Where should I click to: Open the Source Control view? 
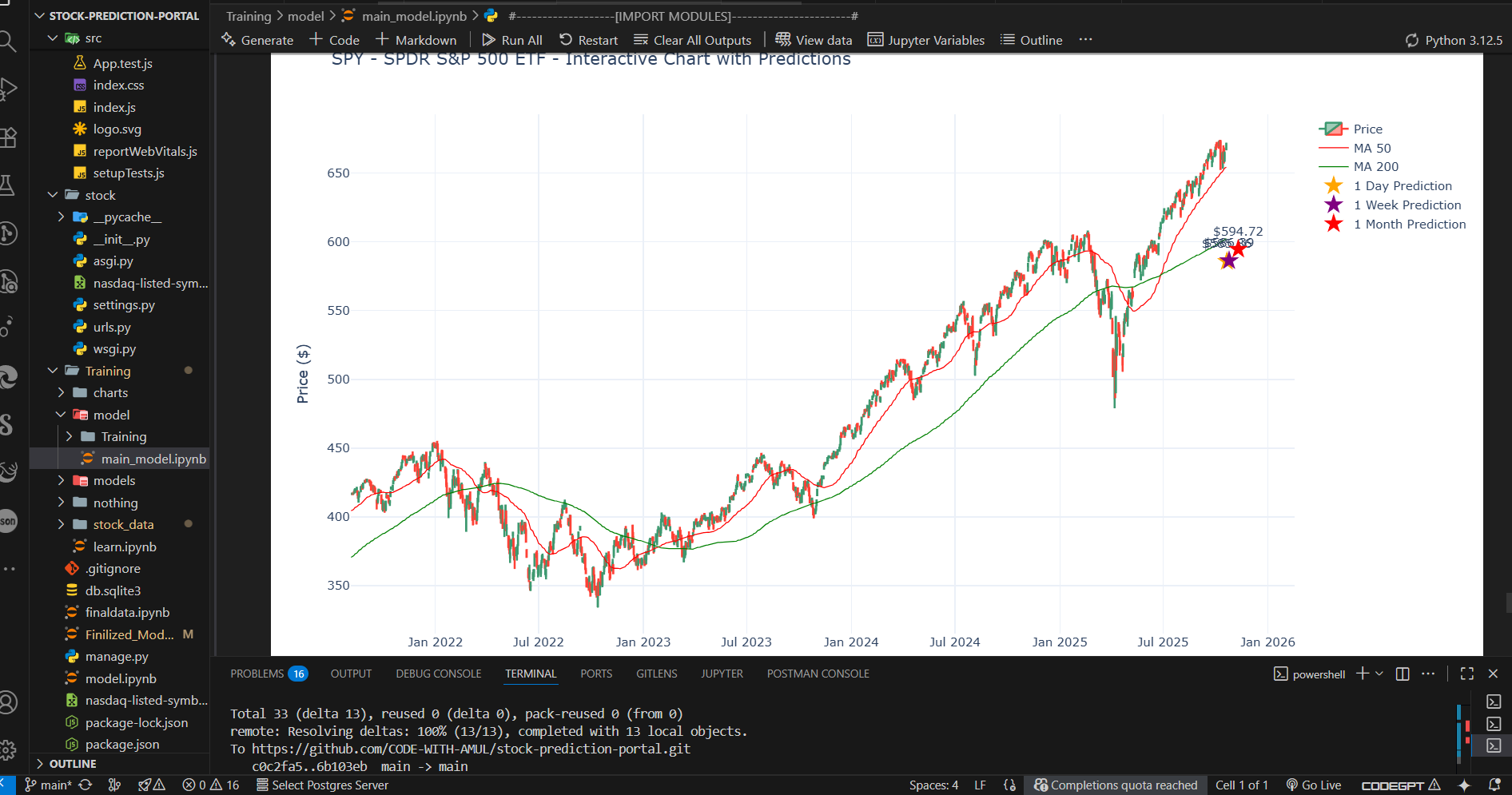coord(10,233)
